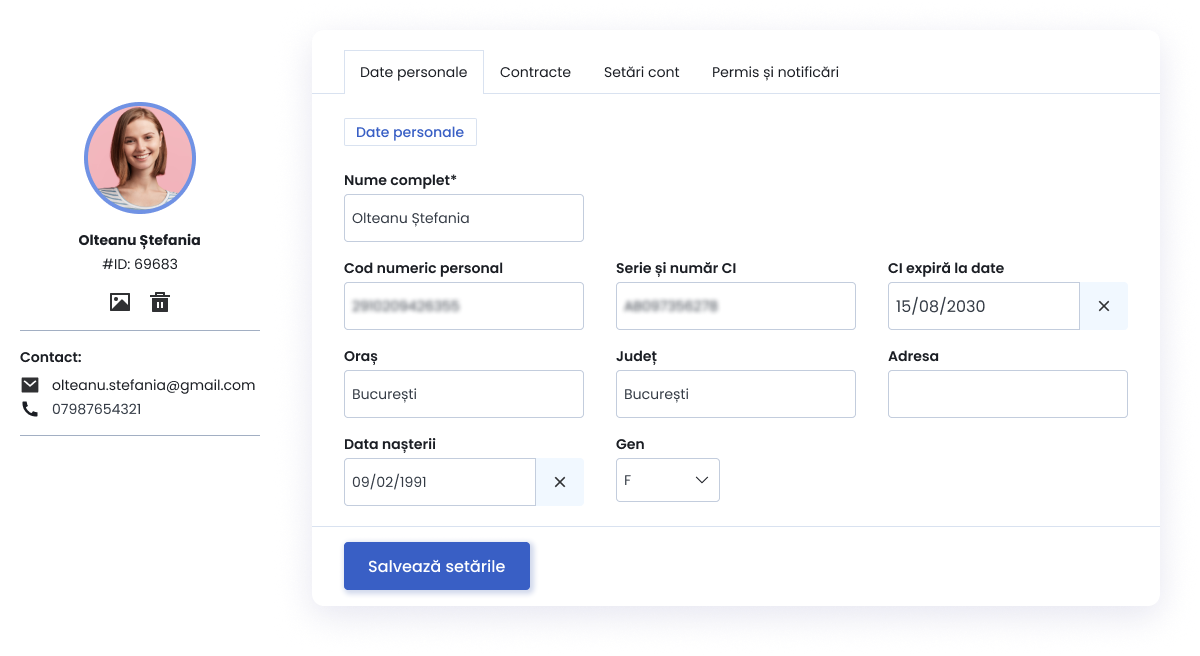Click the Oraș field containing București
The height and width of the screenshot is (656, 1200).
pos(464,394)
